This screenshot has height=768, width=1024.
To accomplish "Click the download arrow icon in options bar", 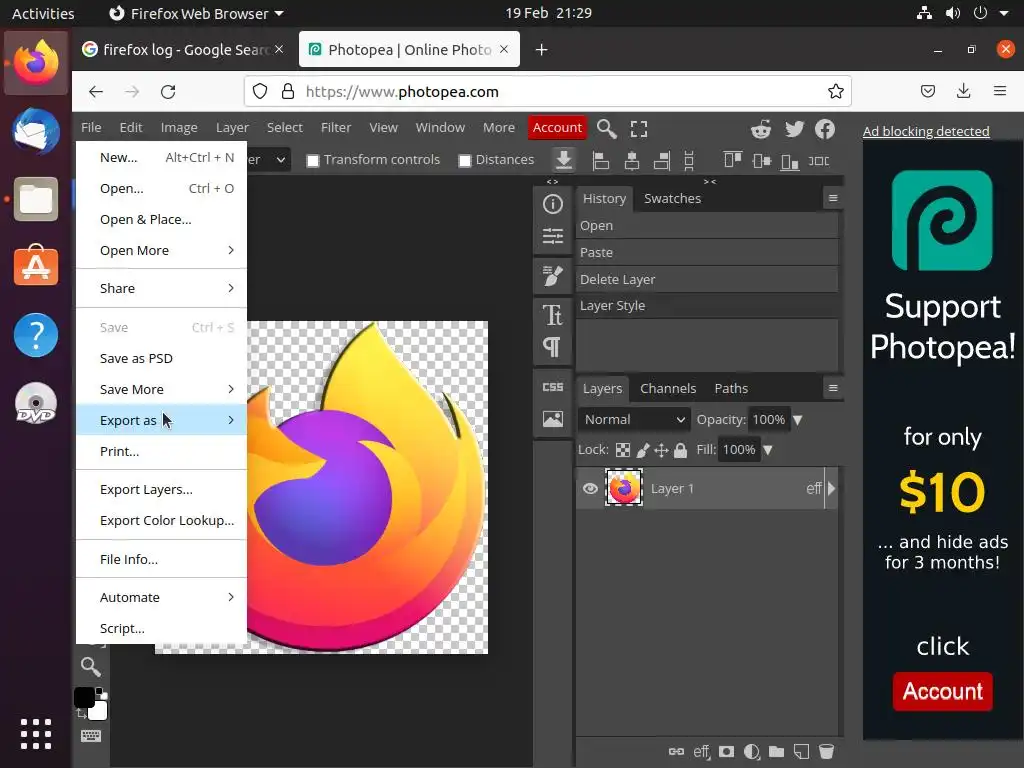I will [x=564, y=160].
